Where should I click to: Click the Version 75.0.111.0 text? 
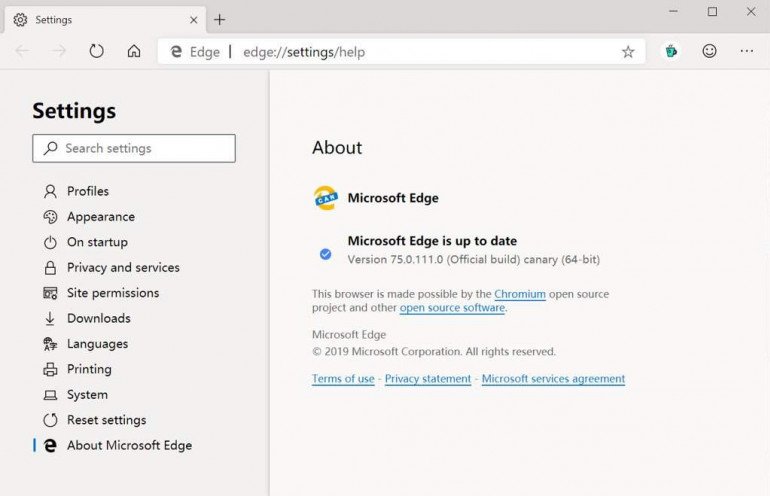[x=473, y=260]
